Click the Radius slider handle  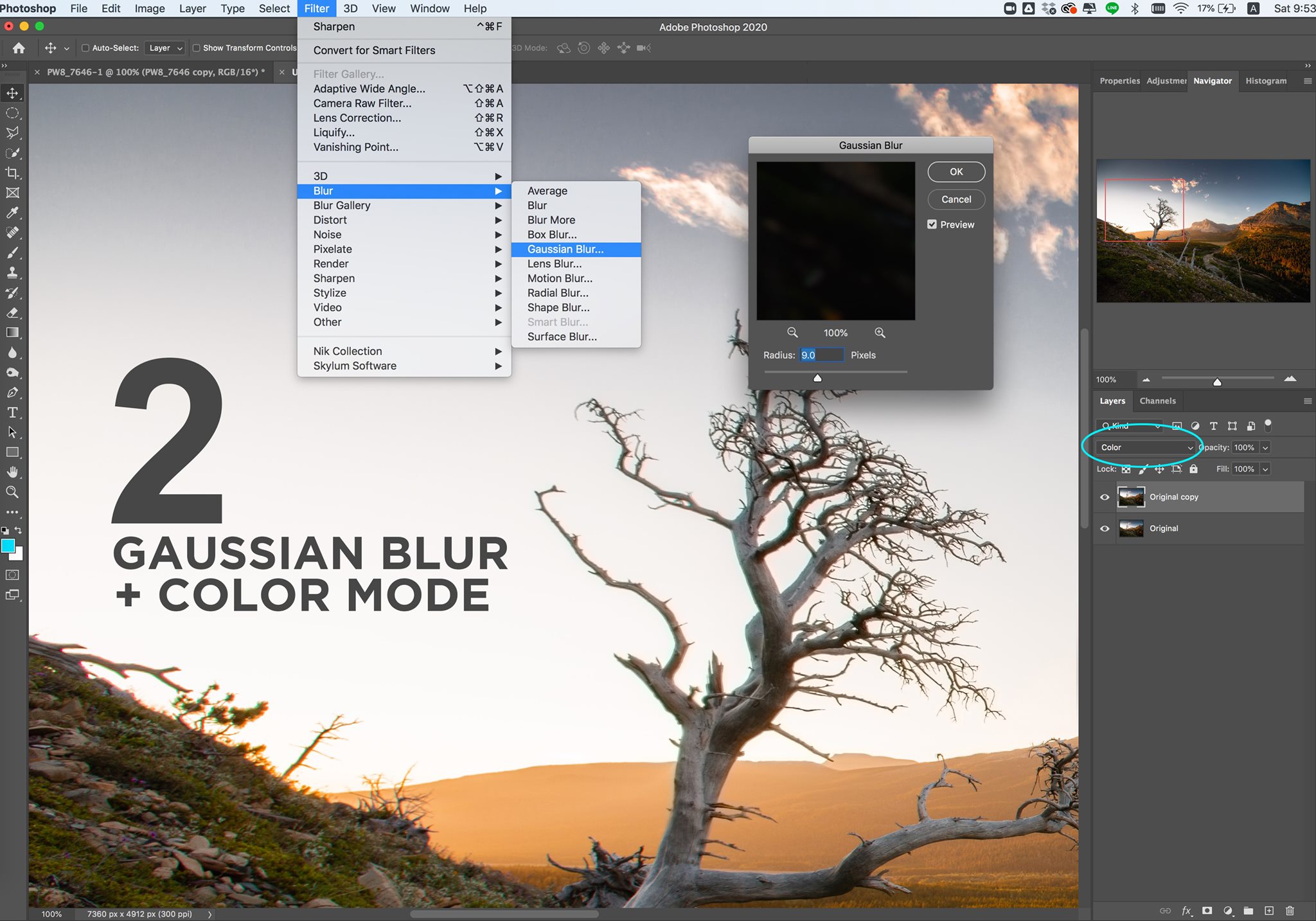pos(817,378)
